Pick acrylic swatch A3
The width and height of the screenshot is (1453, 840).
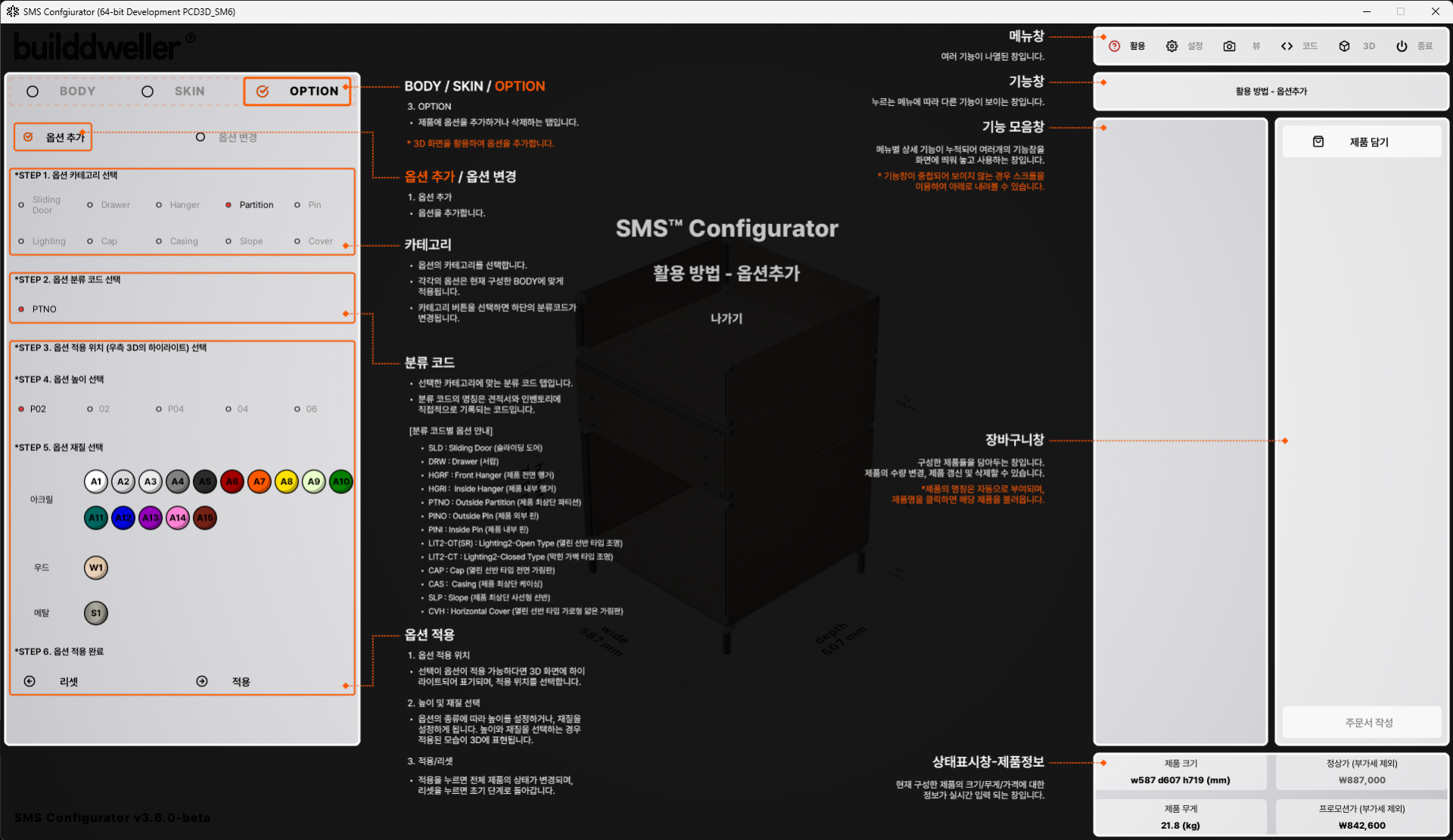pos(151,481)
